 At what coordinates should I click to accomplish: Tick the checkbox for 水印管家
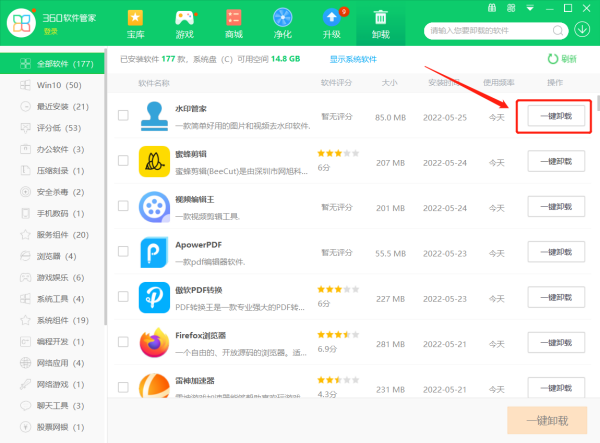point(123,115)
